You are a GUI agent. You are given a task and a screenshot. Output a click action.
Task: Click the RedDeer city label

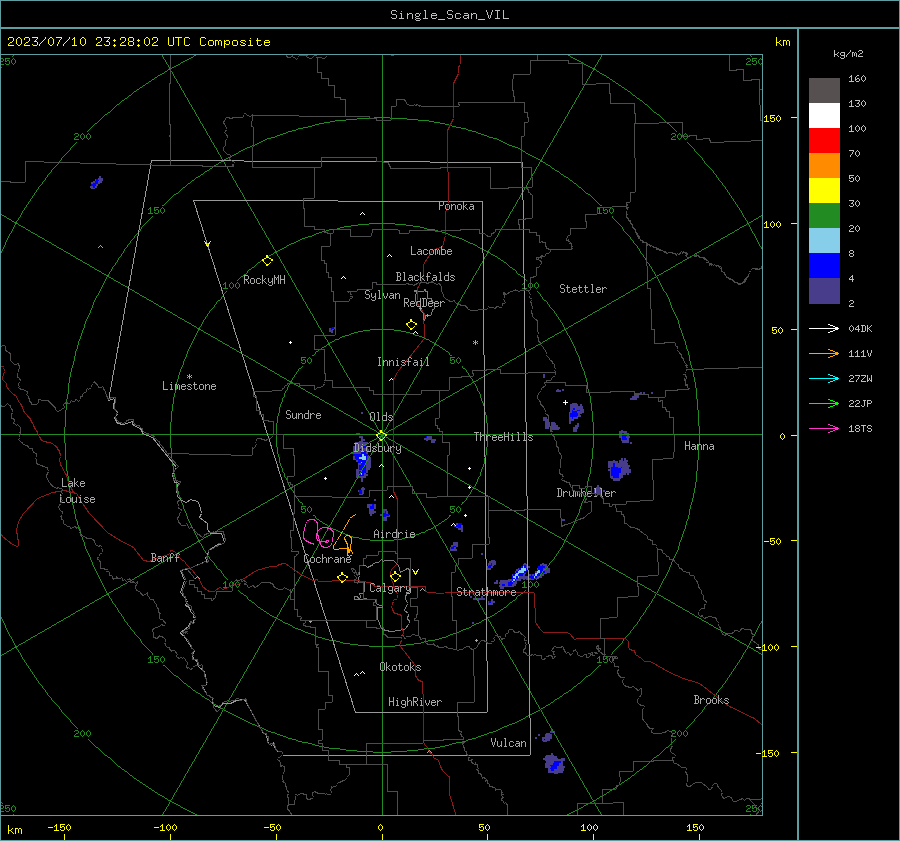[x=424, y=303]
